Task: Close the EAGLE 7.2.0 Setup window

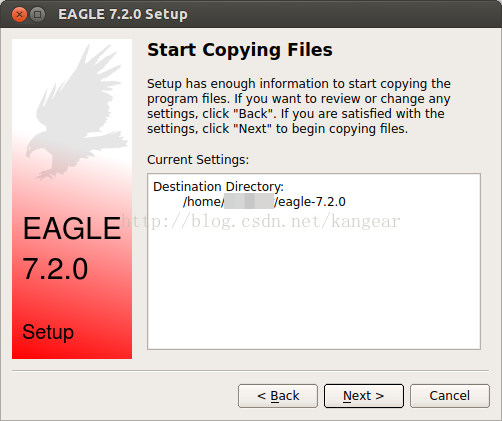Action: (19, 15)
